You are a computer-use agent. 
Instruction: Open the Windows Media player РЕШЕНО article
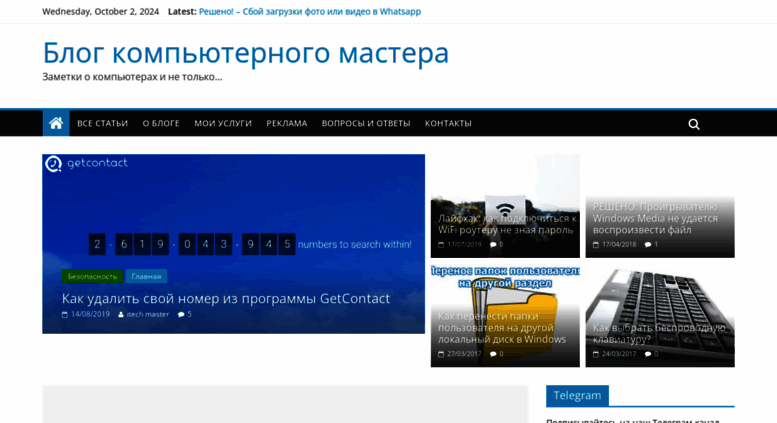(655, 218)
